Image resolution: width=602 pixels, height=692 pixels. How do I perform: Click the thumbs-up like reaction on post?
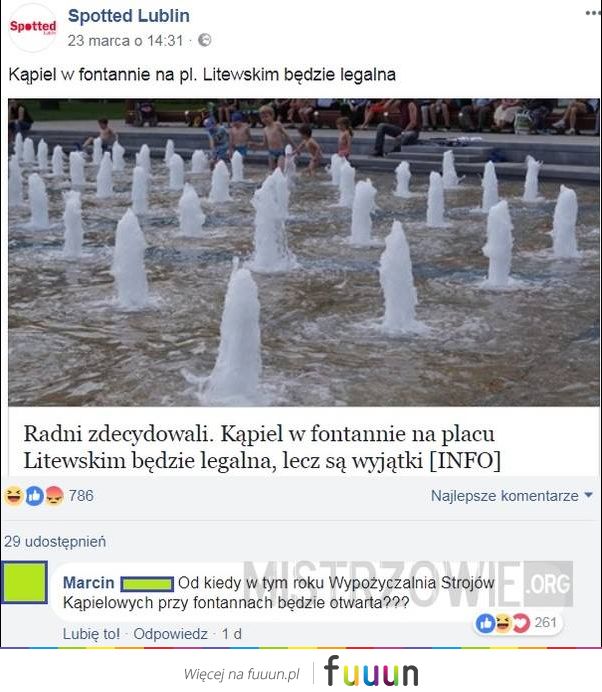(x=34, y=496)
